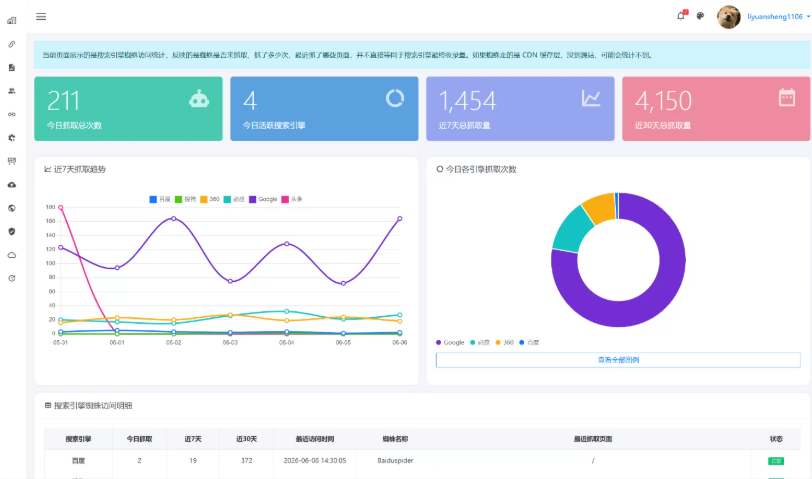Click the Google data point at 06-06
The image size is (812, 479).
pyautogui.click(x=400, y=219)
